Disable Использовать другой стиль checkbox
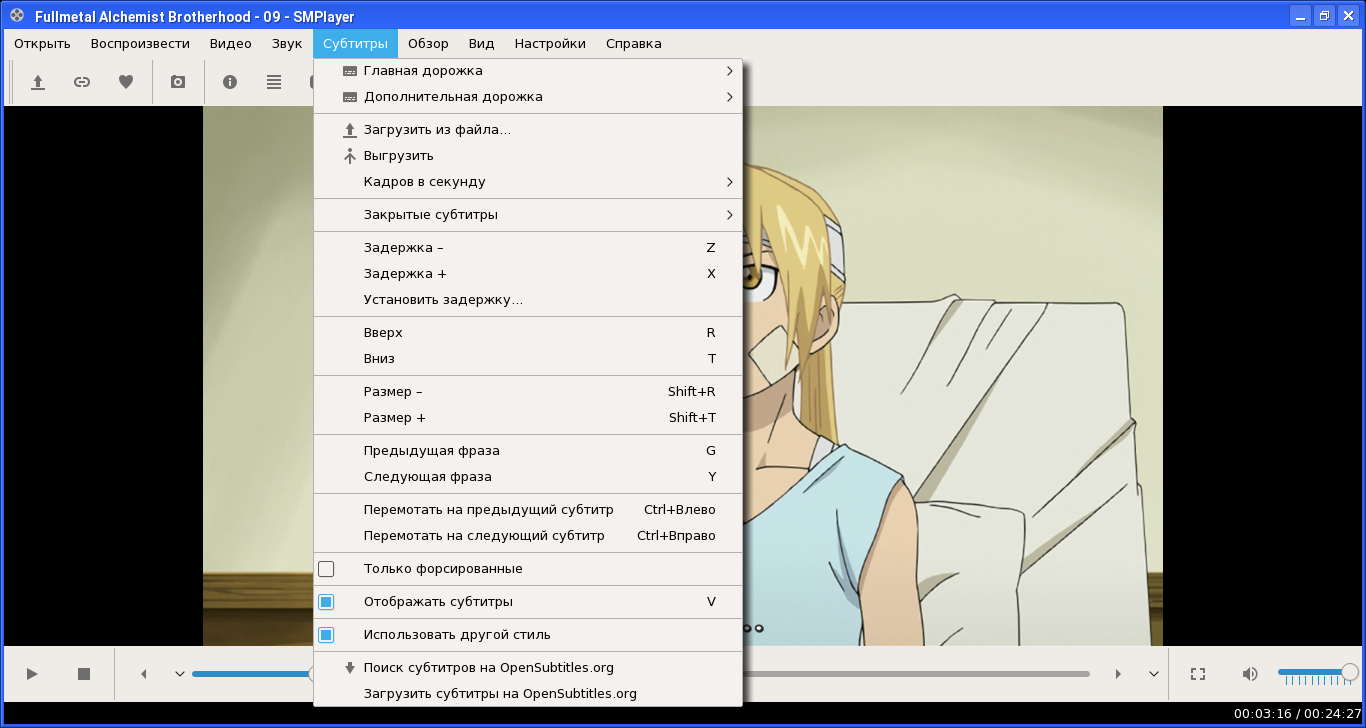The height and width of the screenshot is (728, 1366). (326, 635)
